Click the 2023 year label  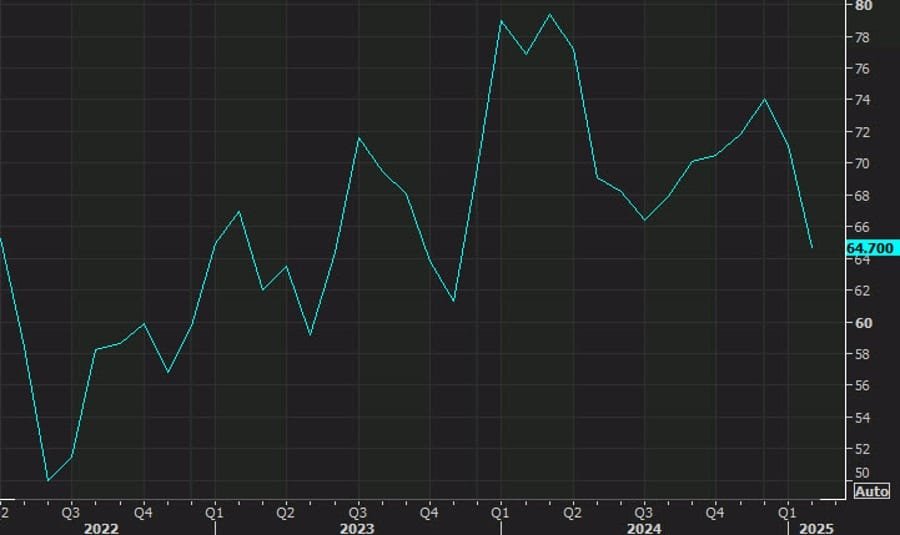357,526
